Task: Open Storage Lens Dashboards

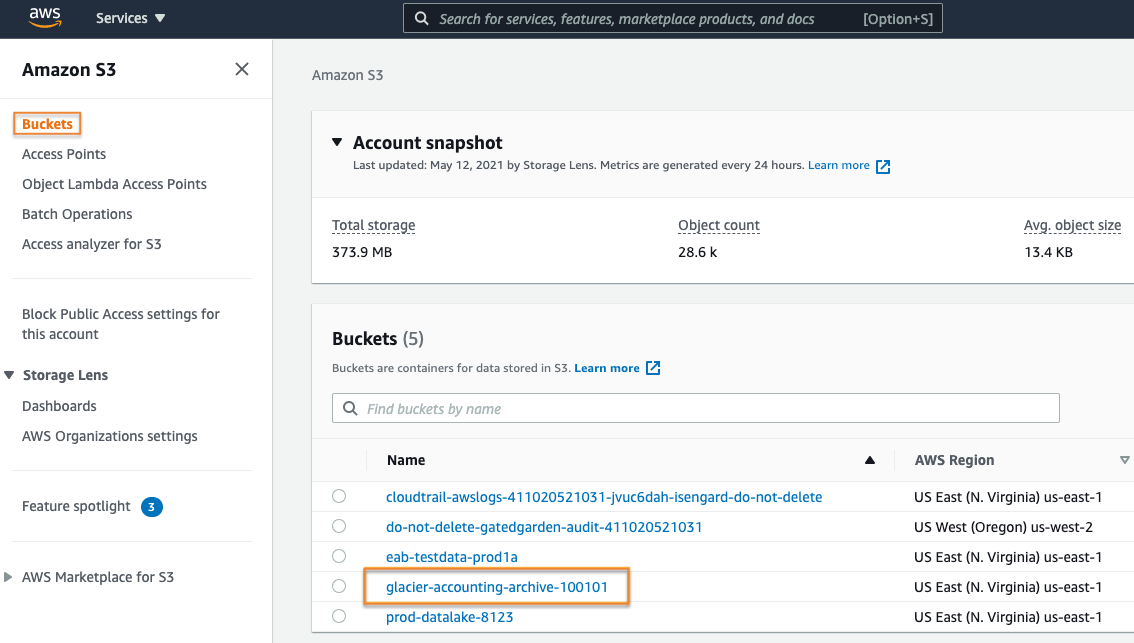Action: point(59,406)
